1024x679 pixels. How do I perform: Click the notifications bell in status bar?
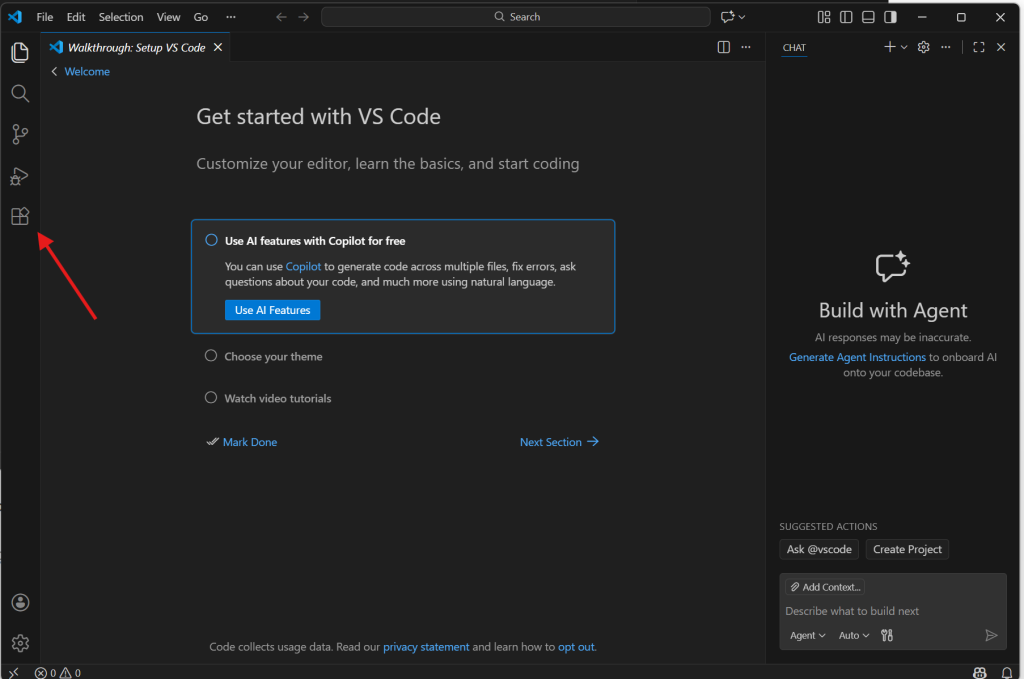pyautogui.click(x=1007, y=673)
